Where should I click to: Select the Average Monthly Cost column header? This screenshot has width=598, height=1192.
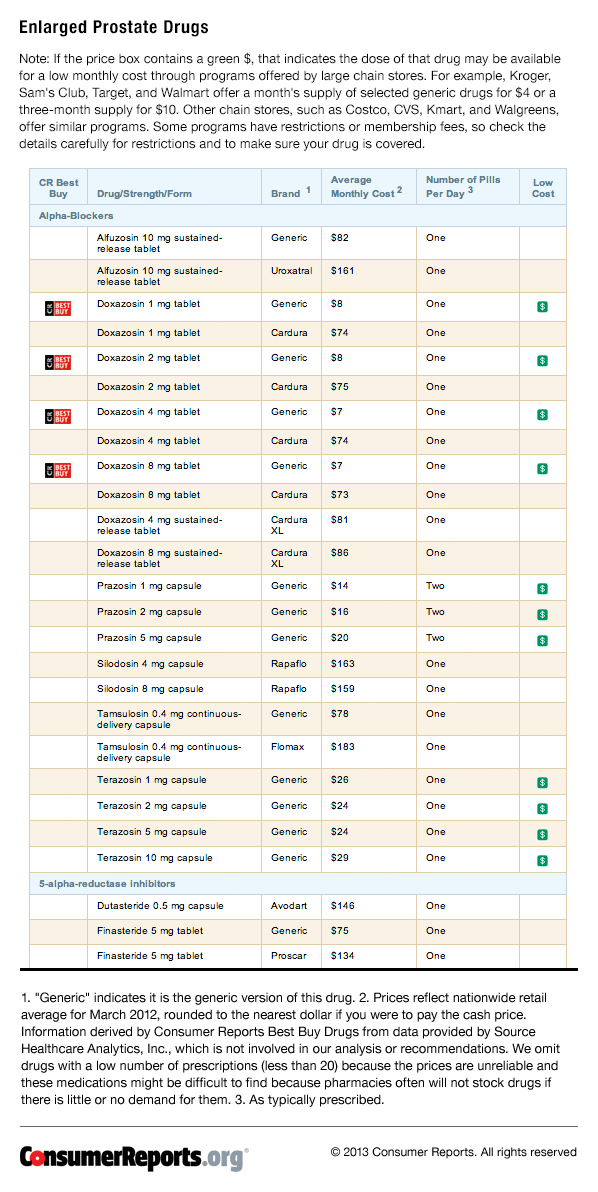pos(364,187)
